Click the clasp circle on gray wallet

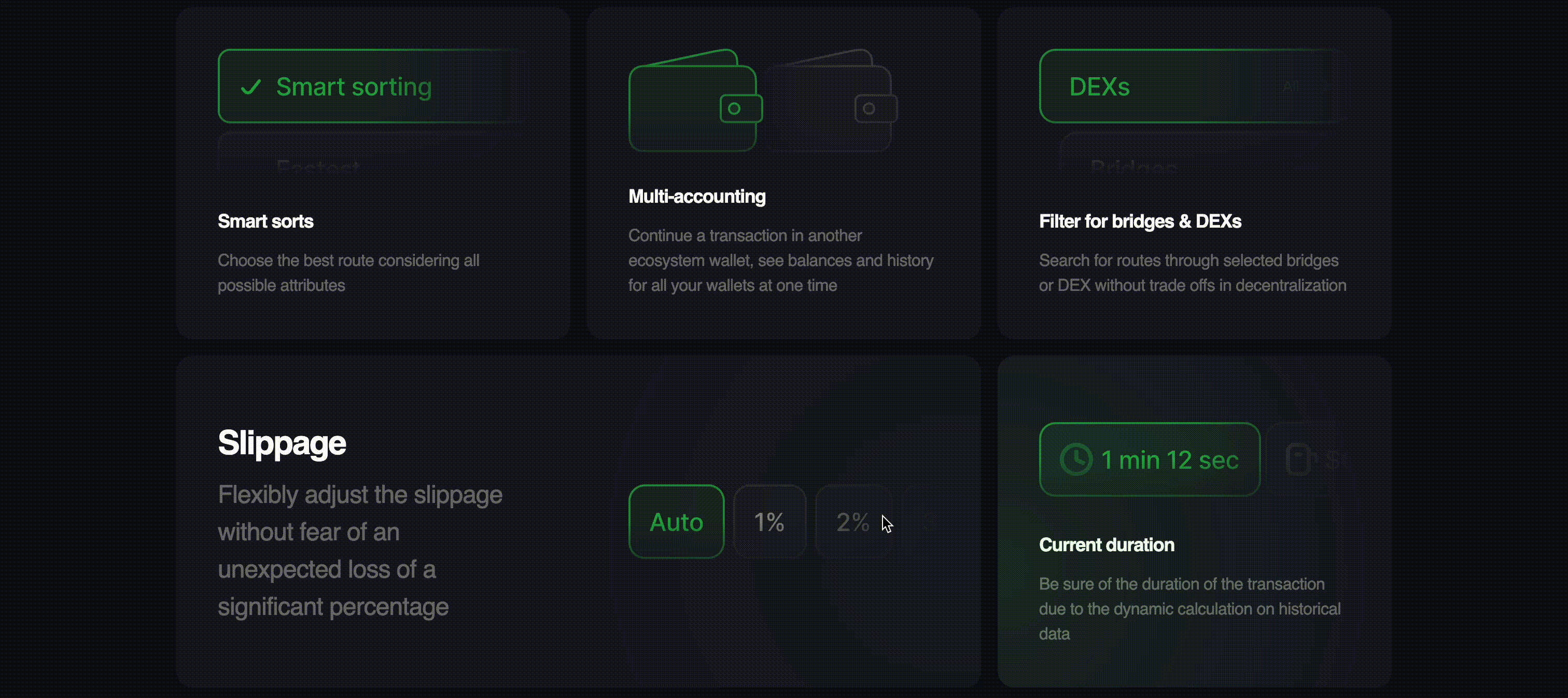(869, 109)
